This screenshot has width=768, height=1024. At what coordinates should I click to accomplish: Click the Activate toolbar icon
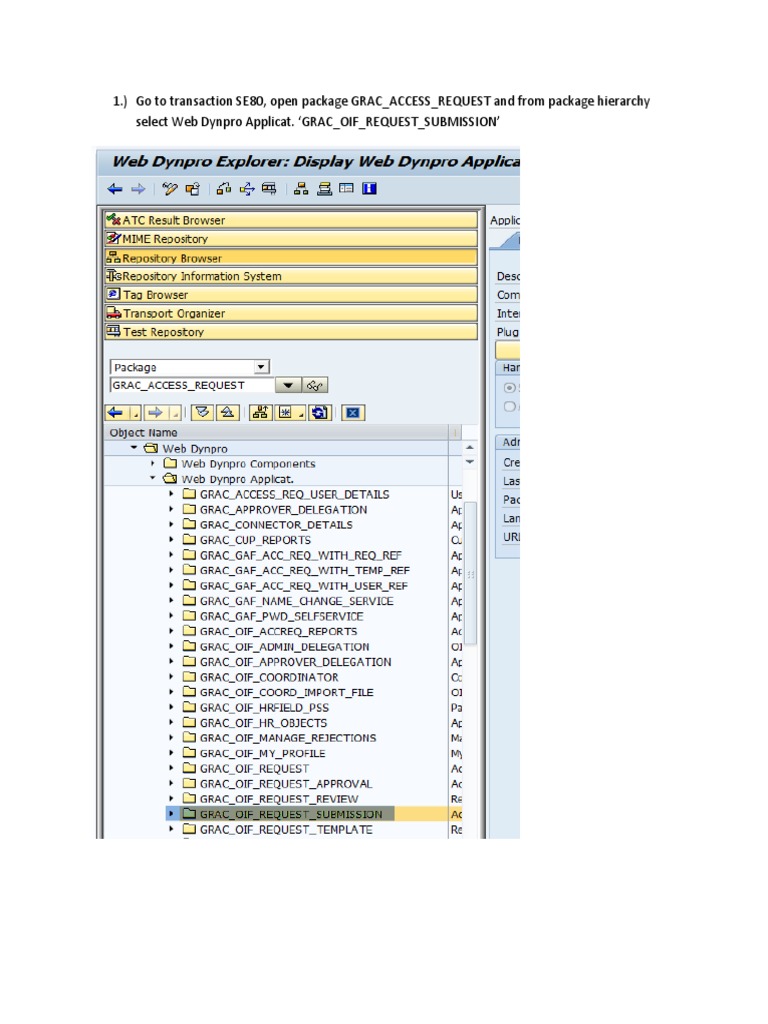point(247,189)
